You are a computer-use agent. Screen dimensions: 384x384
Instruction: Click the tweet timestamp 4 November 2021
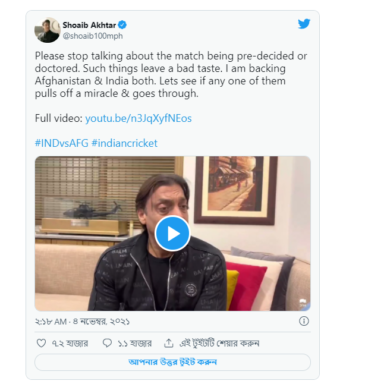point(82,321)
